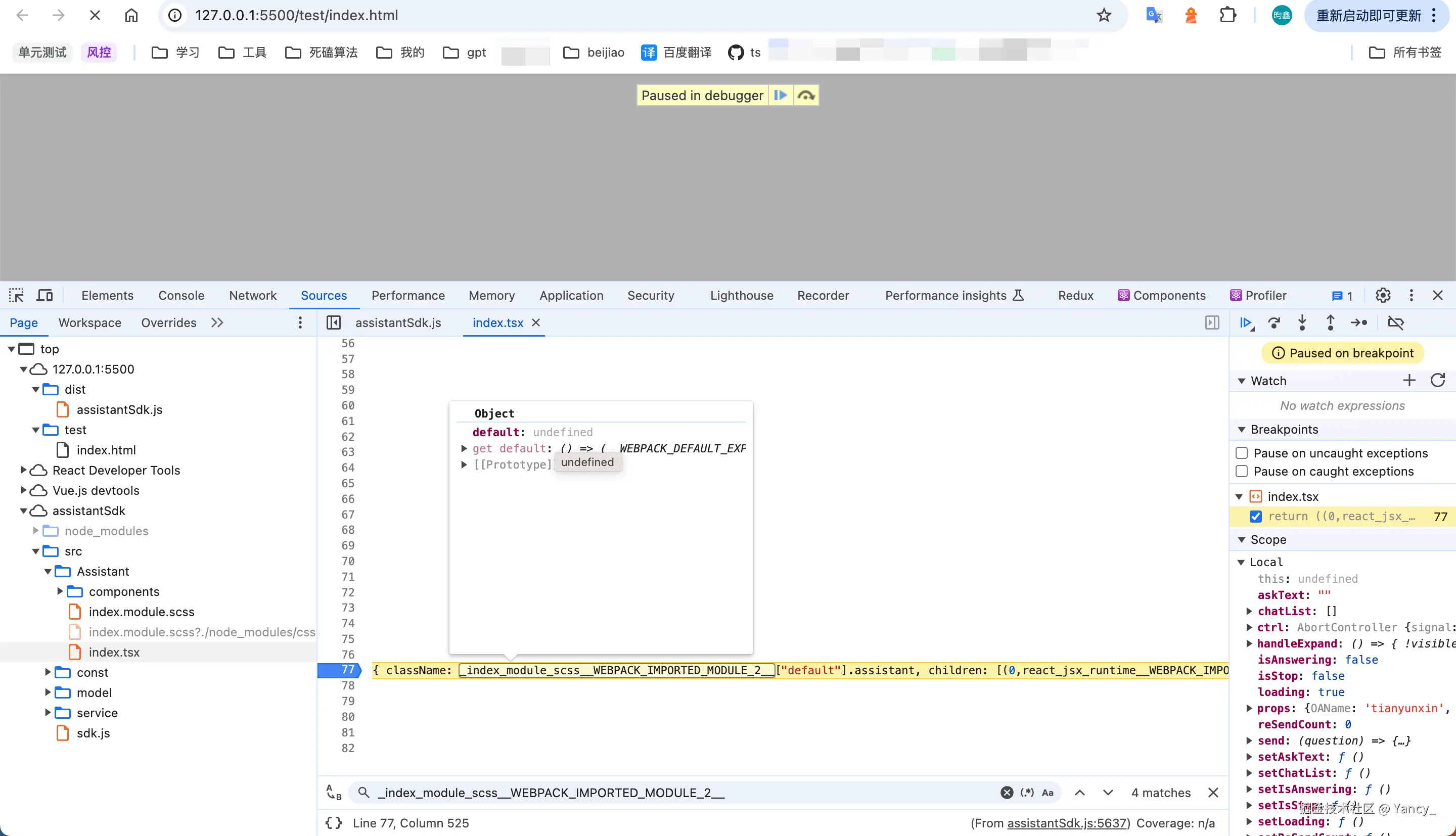Image resolution: width=1456 pixels, height=836 pixels.
Task: Enable Pause on caught exceptions
Action: (1242, 472)
